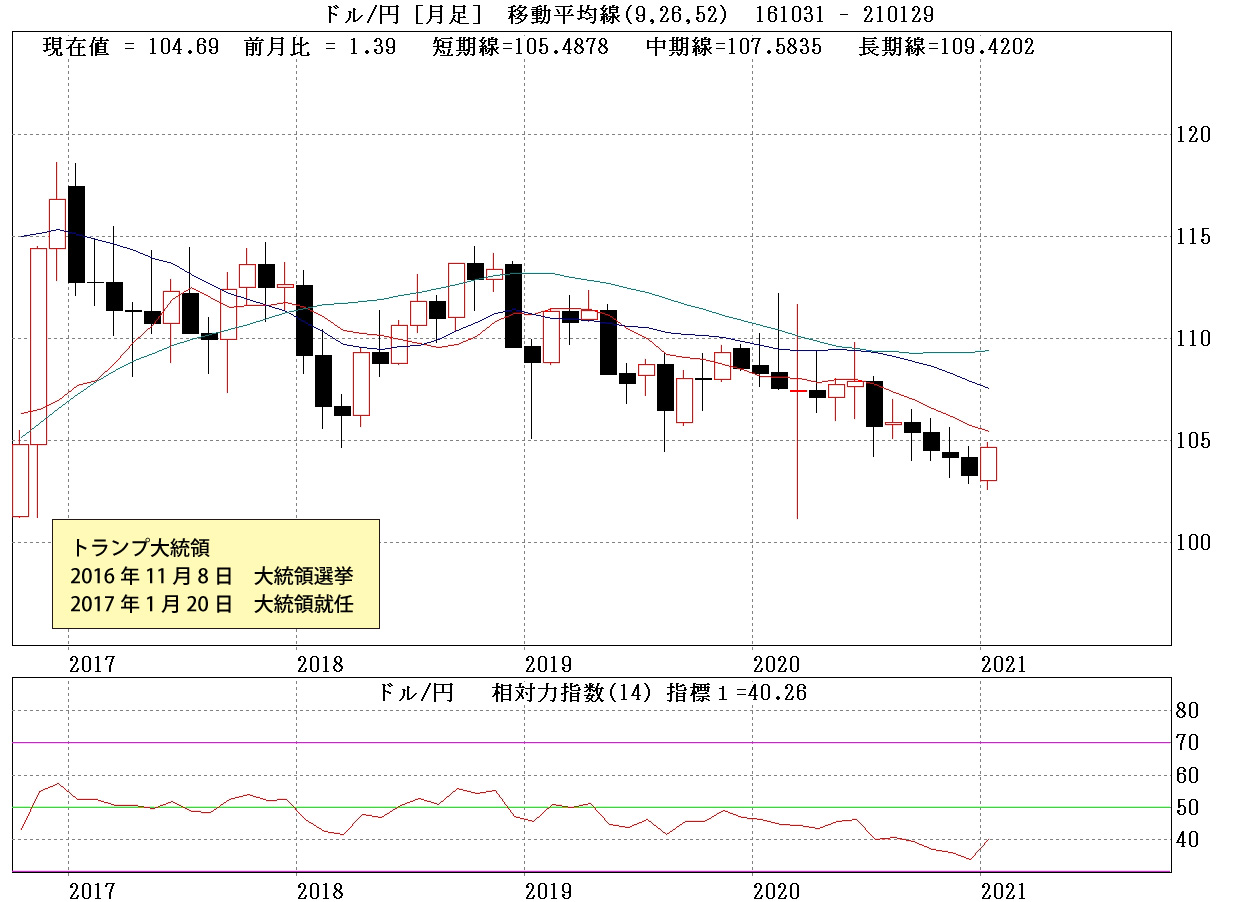The height and width of the screenshot is (902, 1254).
Task: Click the 現在値 = 104.69 readout
Action: click(131, 48)
